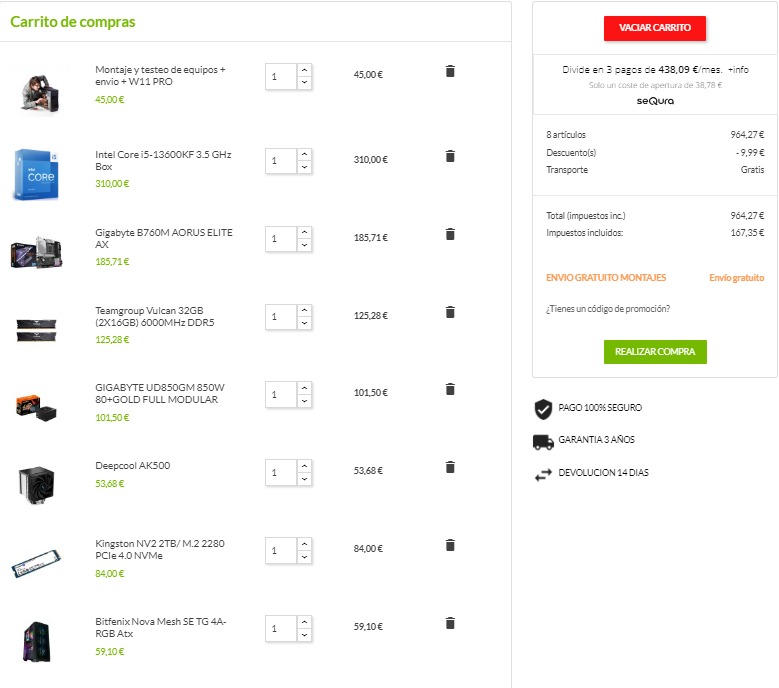Remove Bitfenix Nova Mesh case with trash icon
This screenshot has height=688, width=779.
click(450, 623)
